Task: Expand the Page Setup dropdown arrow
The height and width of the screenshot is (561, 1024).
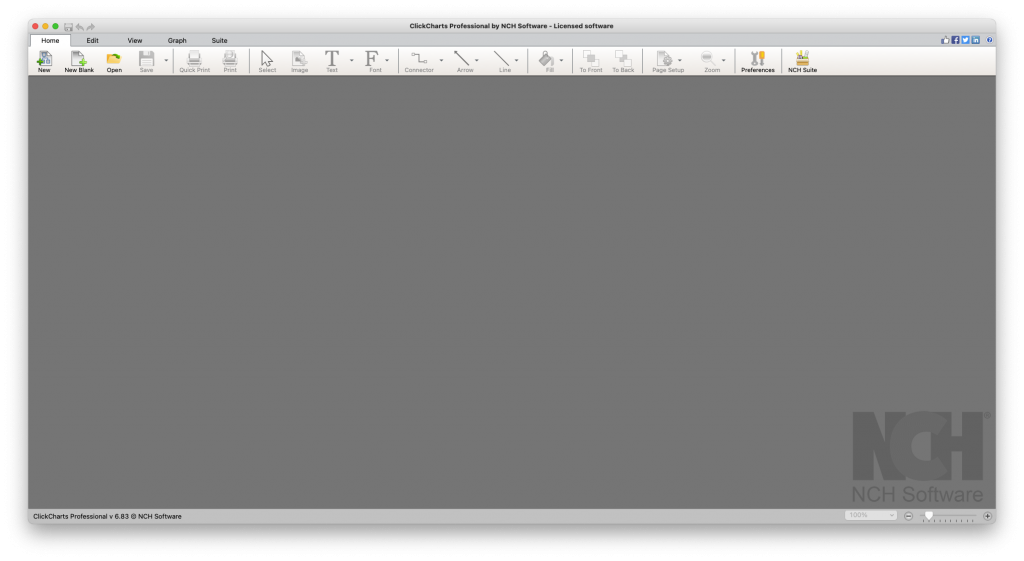Action: pos(680,61)
